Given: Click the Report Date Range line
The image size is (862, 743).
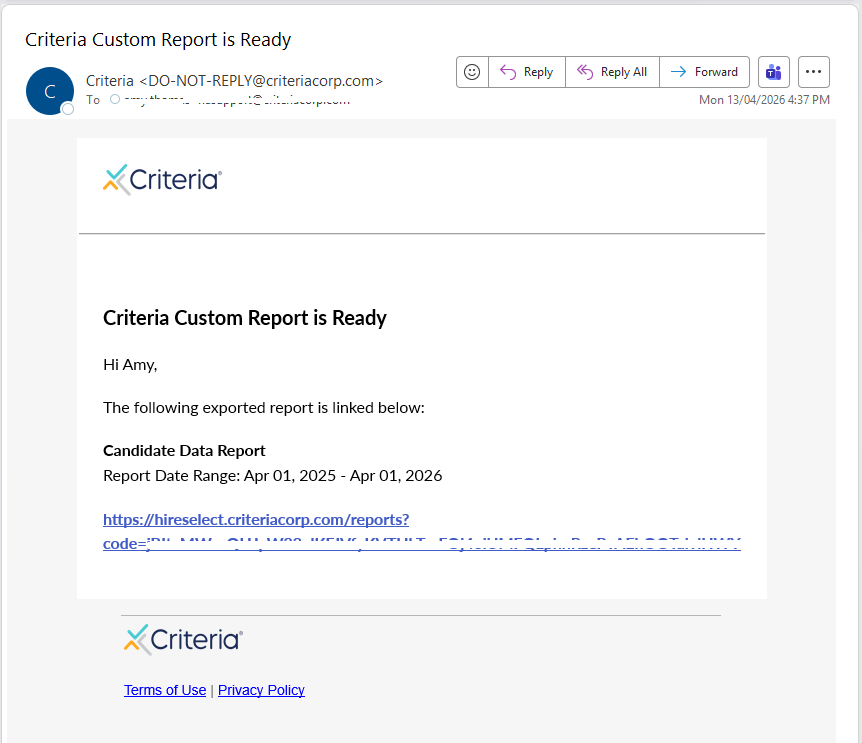Looking at the screenshot, I should tap(272, 476).
